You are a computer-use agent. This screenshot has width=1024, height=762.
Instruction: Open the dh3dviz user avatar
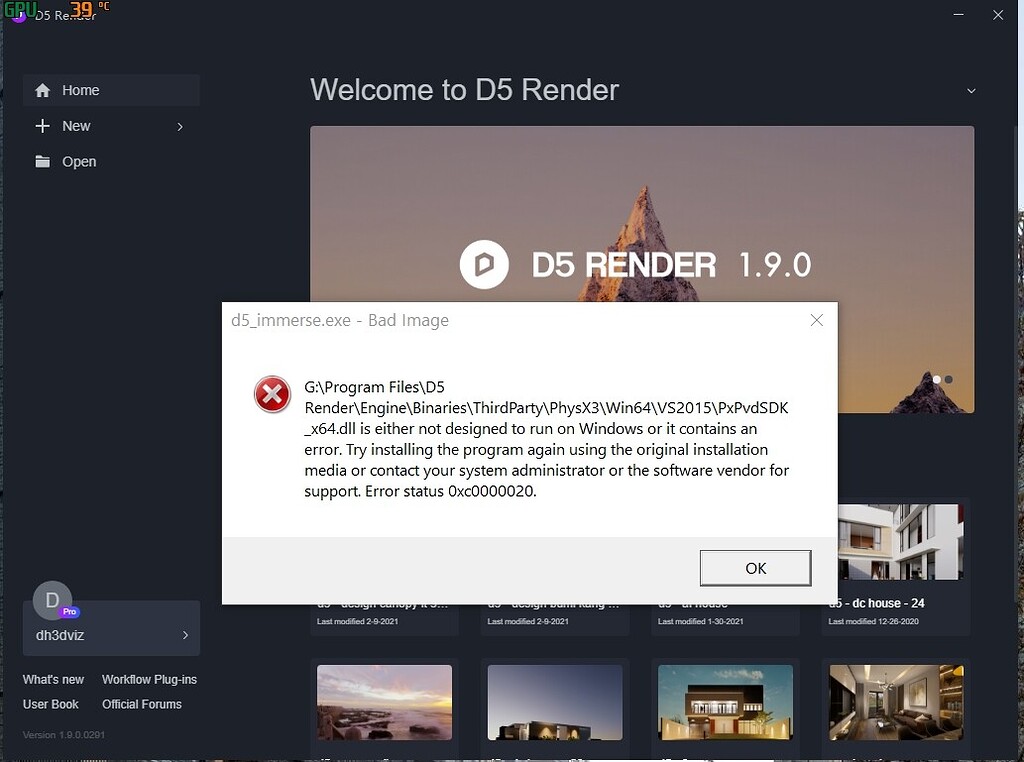[52, 600]
